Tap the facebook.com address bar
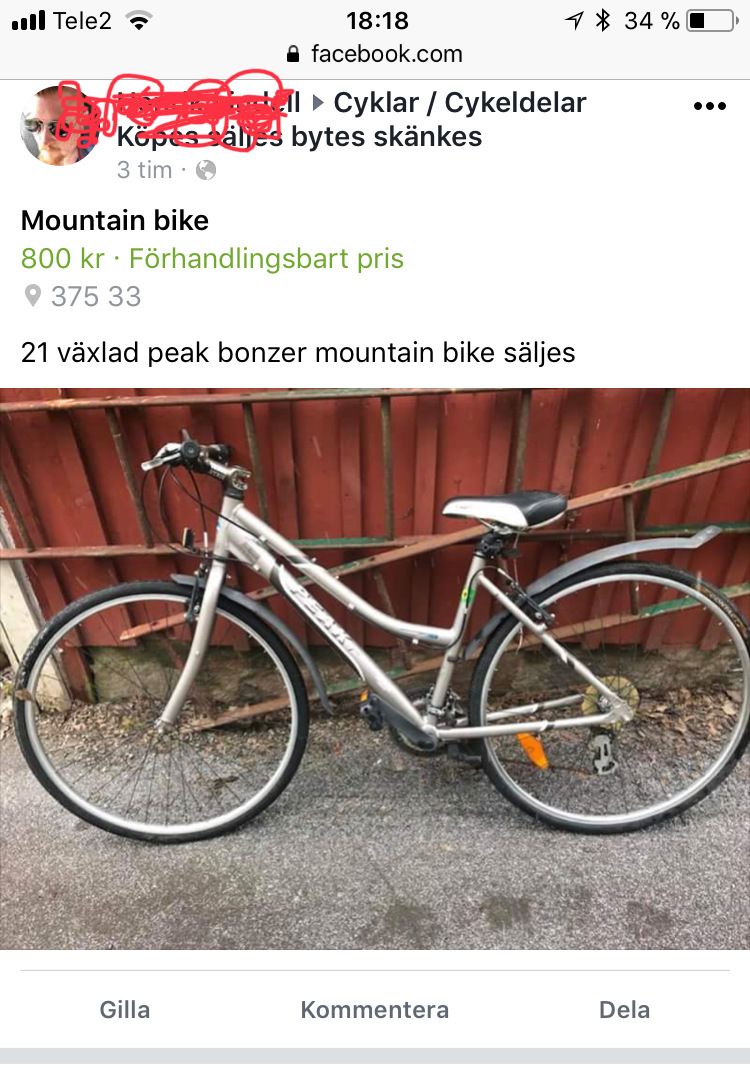Screen dimensions: 750x1068 pos(375,54)
